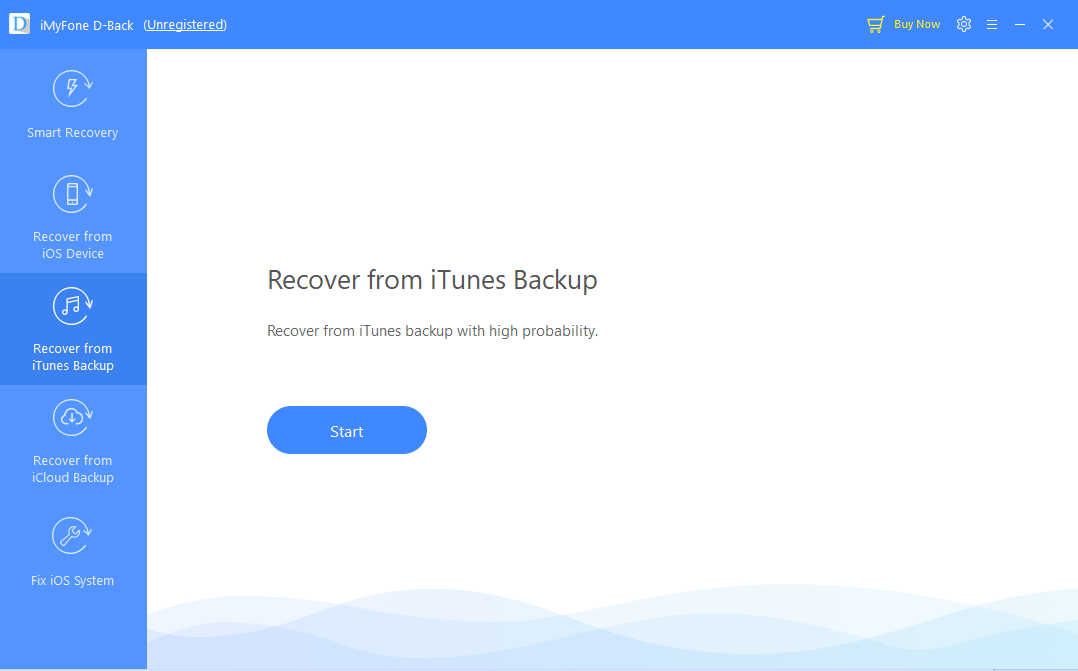
Task: Select the Smart Recovery label in sidebar
Action: pos(72,133)
